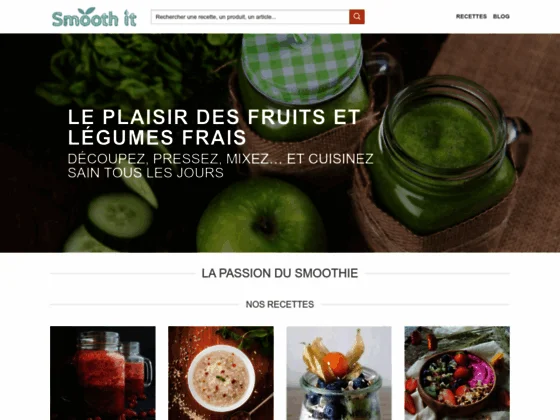Click the hero headline about fruits et légumes frais
560x420 pixels.
click(x=214, y=127)
